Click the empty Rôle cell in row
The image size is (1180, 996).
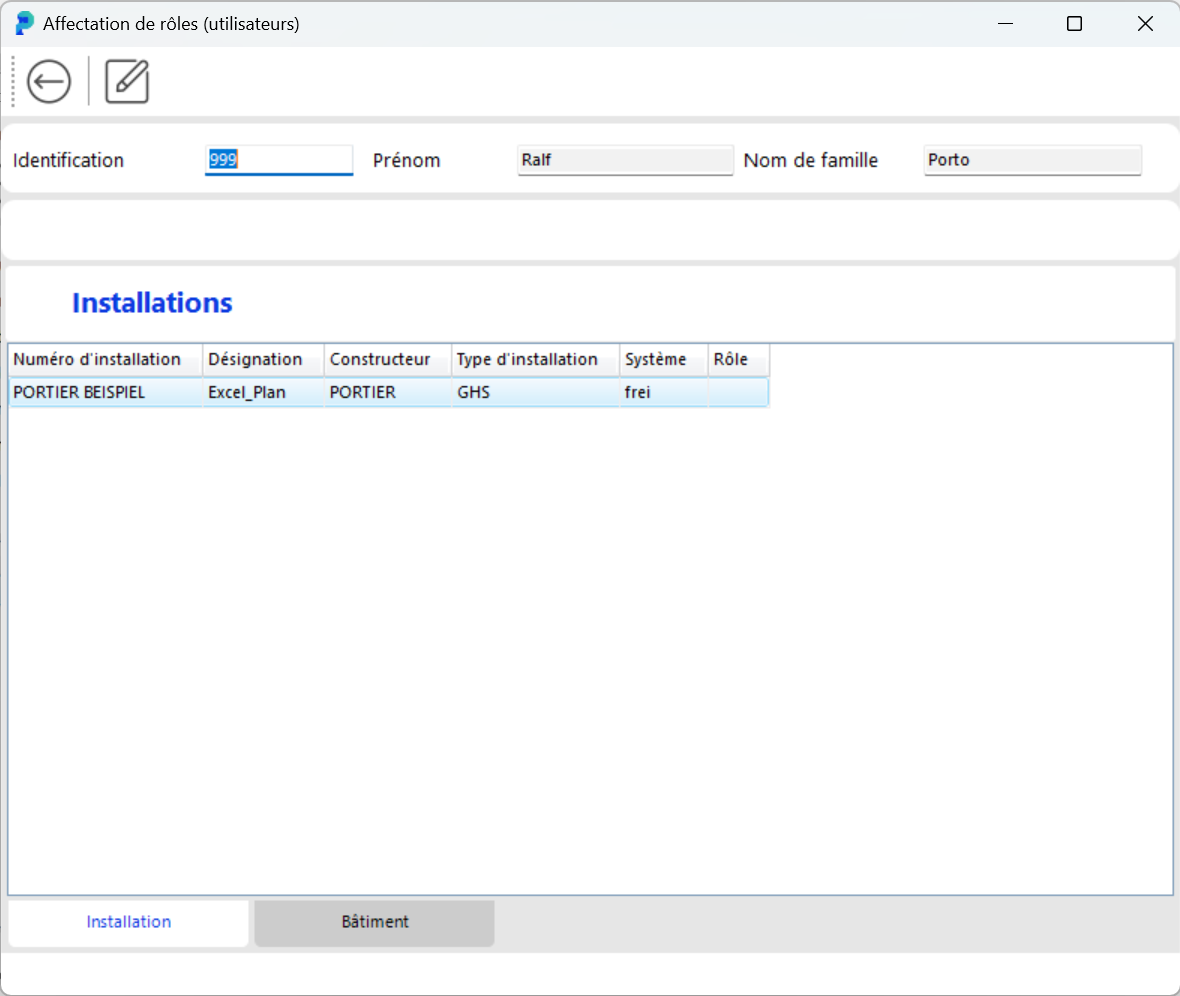pyautogui.click(x=738, y=393)
